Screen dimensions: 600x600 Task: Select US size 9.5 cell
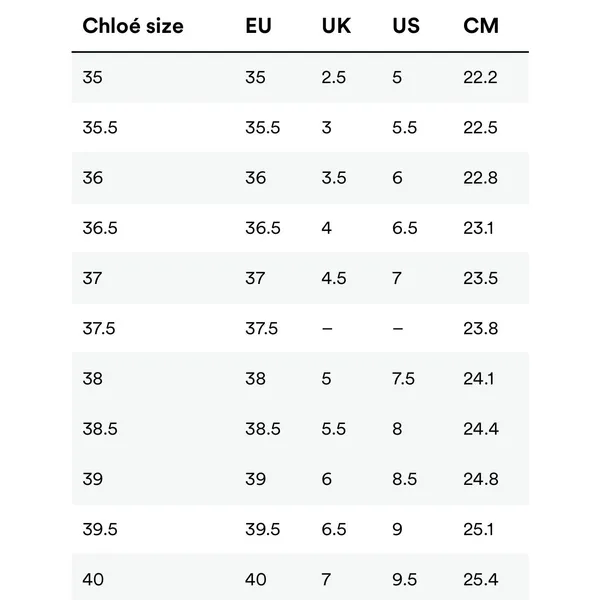pyautogui.click(x=404, y=579)
